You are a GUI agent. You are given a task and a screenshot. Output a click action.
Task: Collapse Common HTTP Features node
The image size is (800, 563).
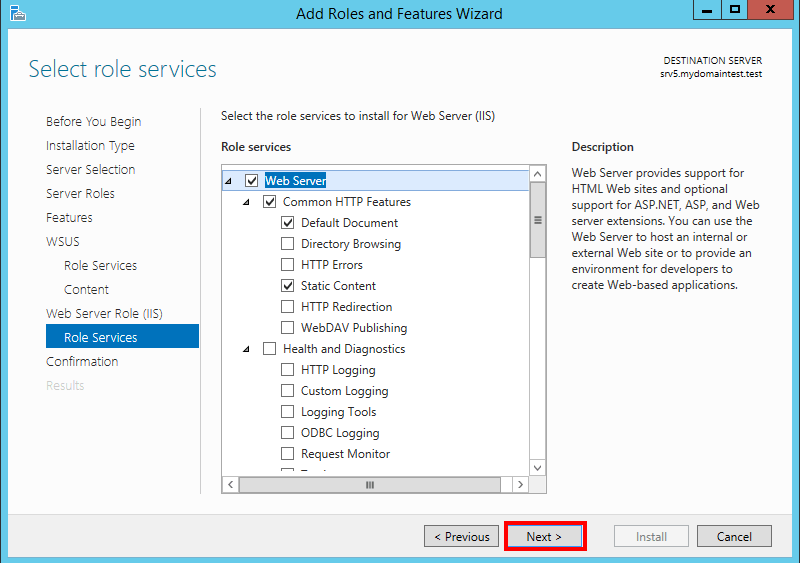click(x=246, y=202)
